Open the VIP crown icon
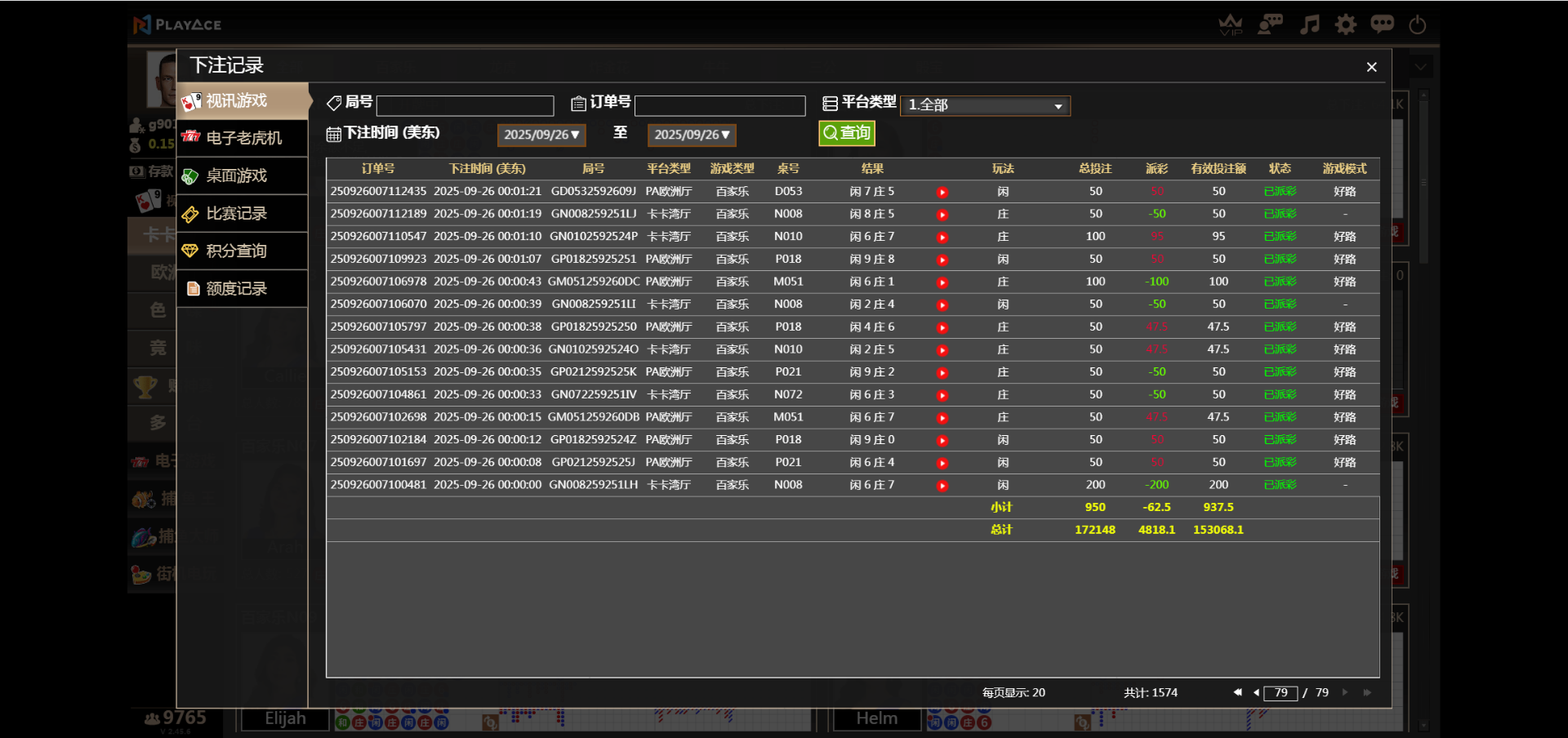 [1230, 24]
